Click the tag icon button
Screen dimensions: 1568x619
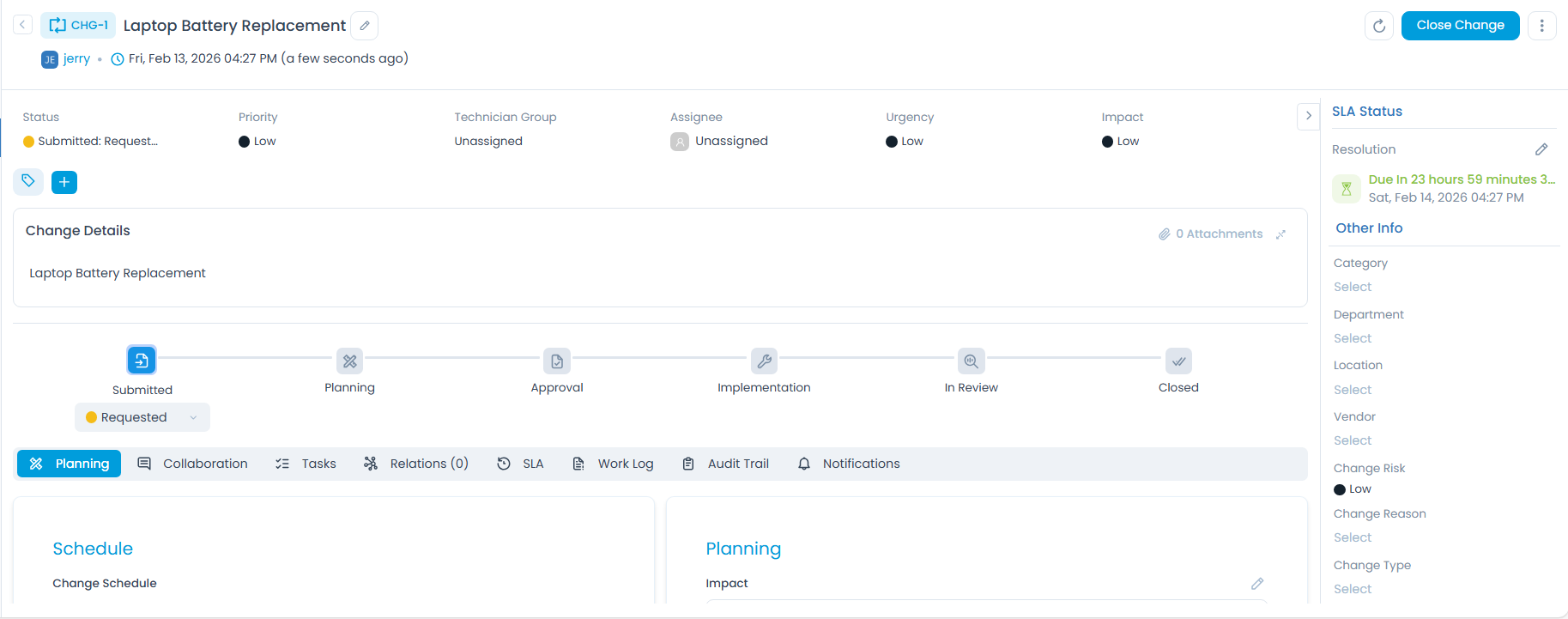[x=28, y=181]
